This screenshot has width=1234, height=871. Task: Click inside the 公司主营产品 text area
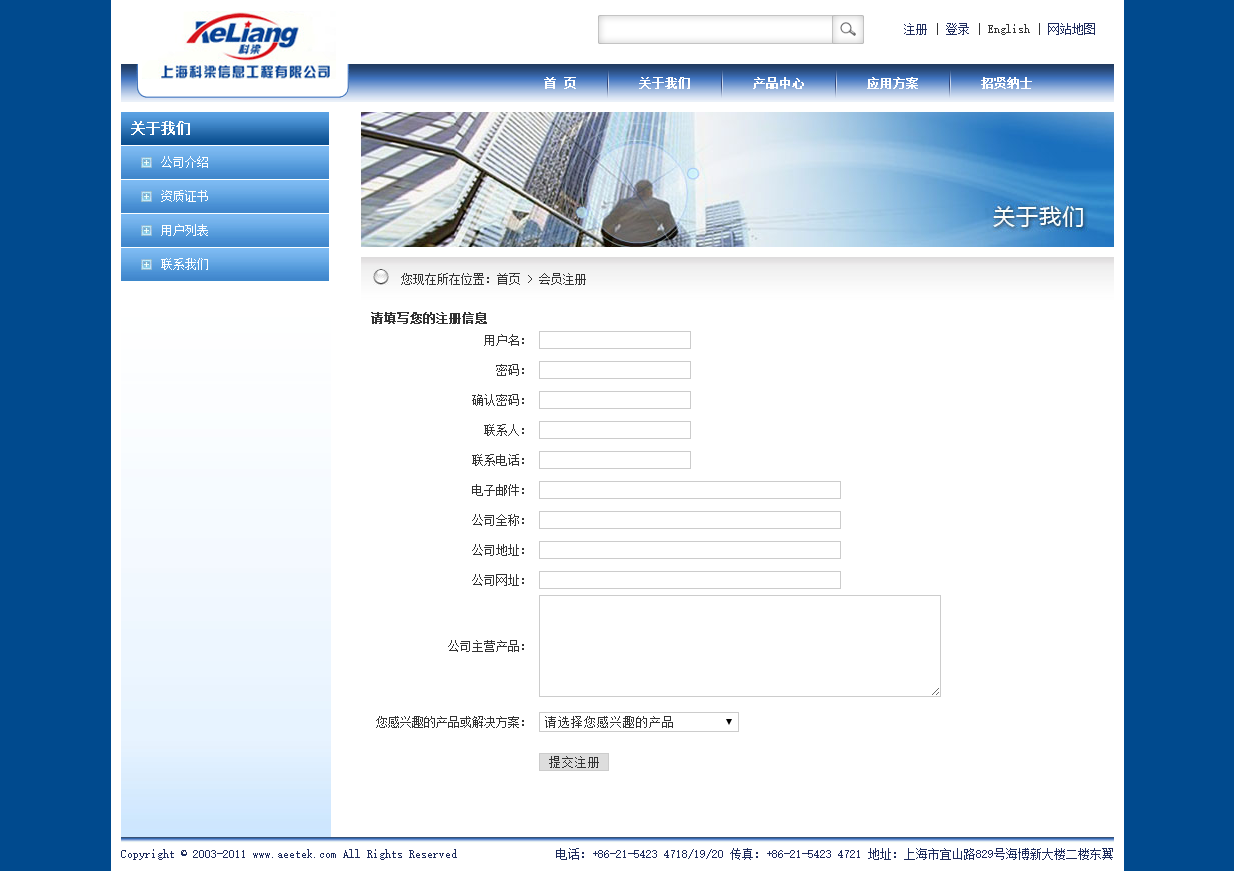point(739,646)
